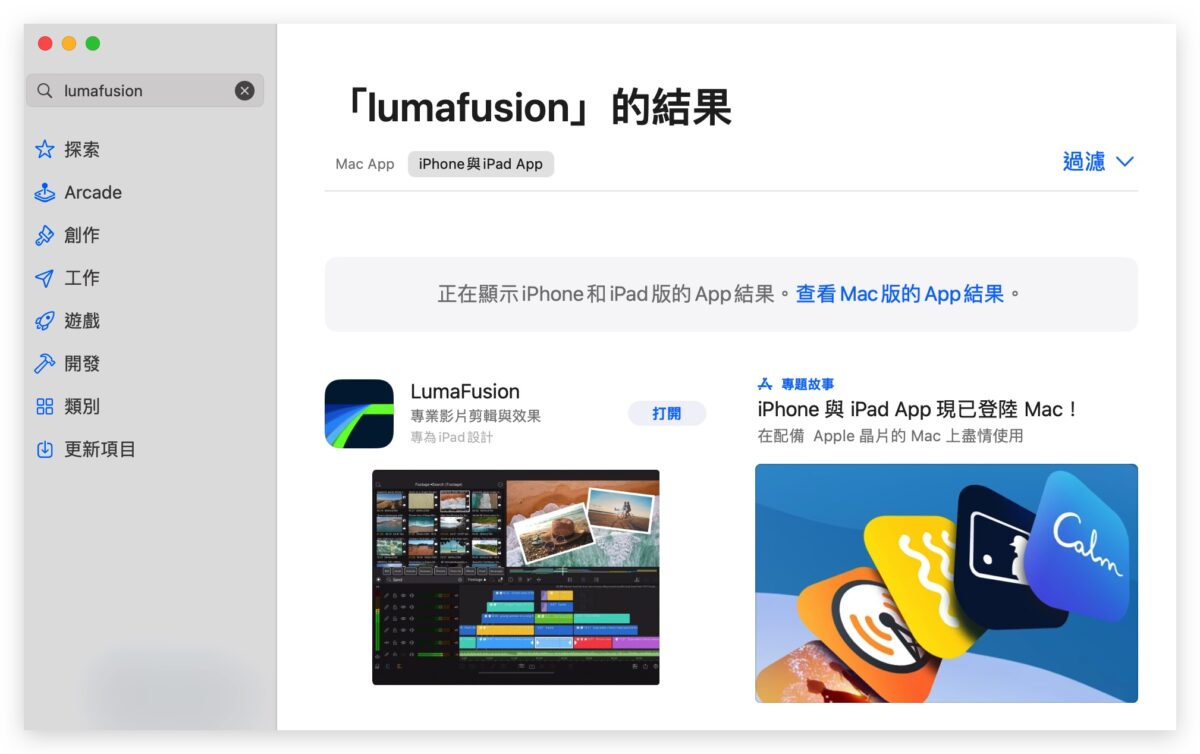Open the LumaFusion screenshot preview
Viewport: 1200px width, 754px height.
coord(516,577)
